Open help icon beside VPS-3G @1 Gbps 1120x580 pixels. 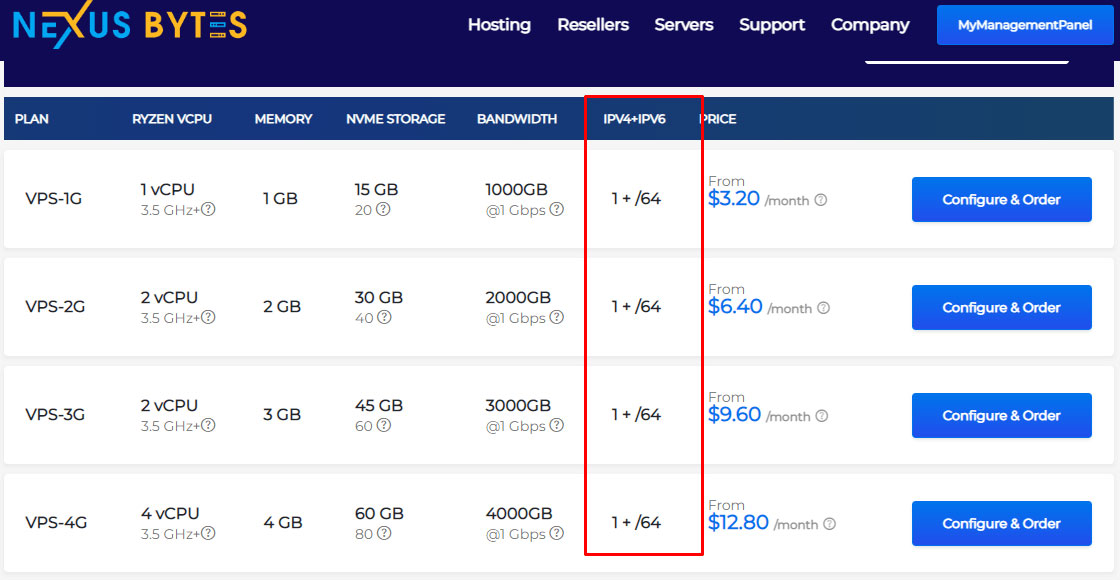coord(556,425)
